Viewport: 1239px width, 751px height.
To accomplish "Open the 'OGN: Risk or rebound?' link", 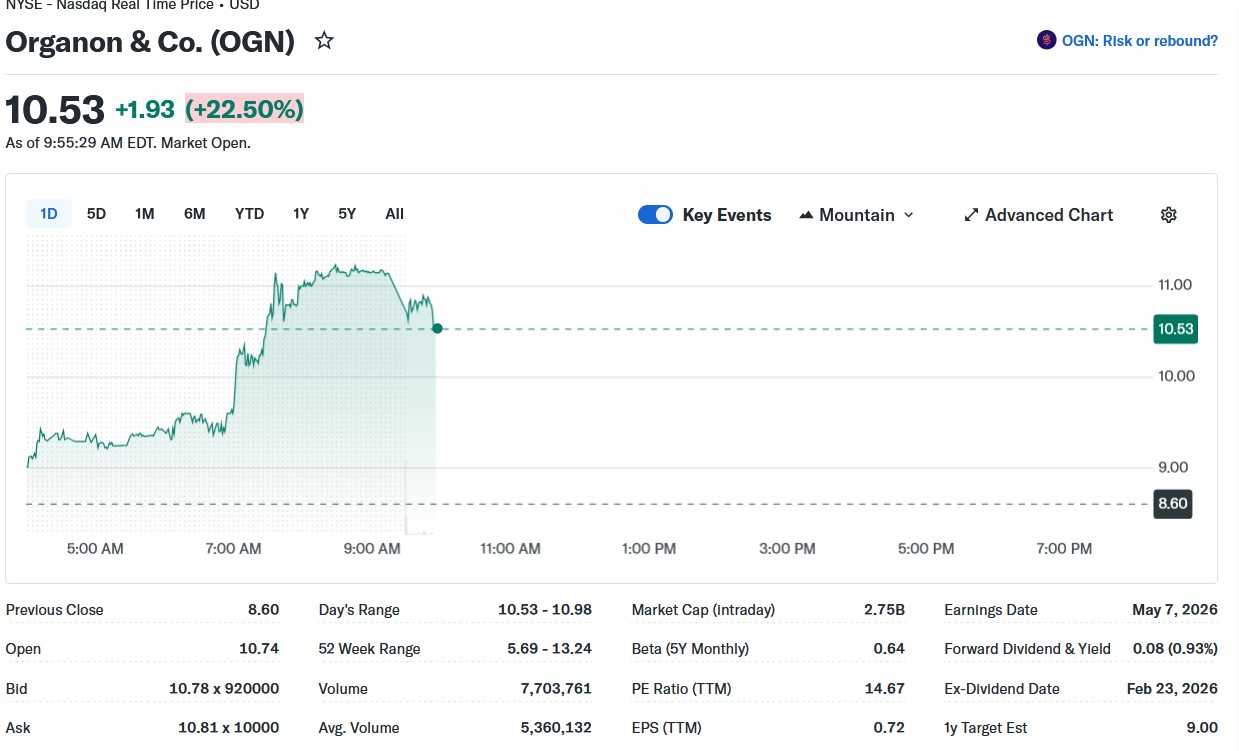I will (1139, 41).
